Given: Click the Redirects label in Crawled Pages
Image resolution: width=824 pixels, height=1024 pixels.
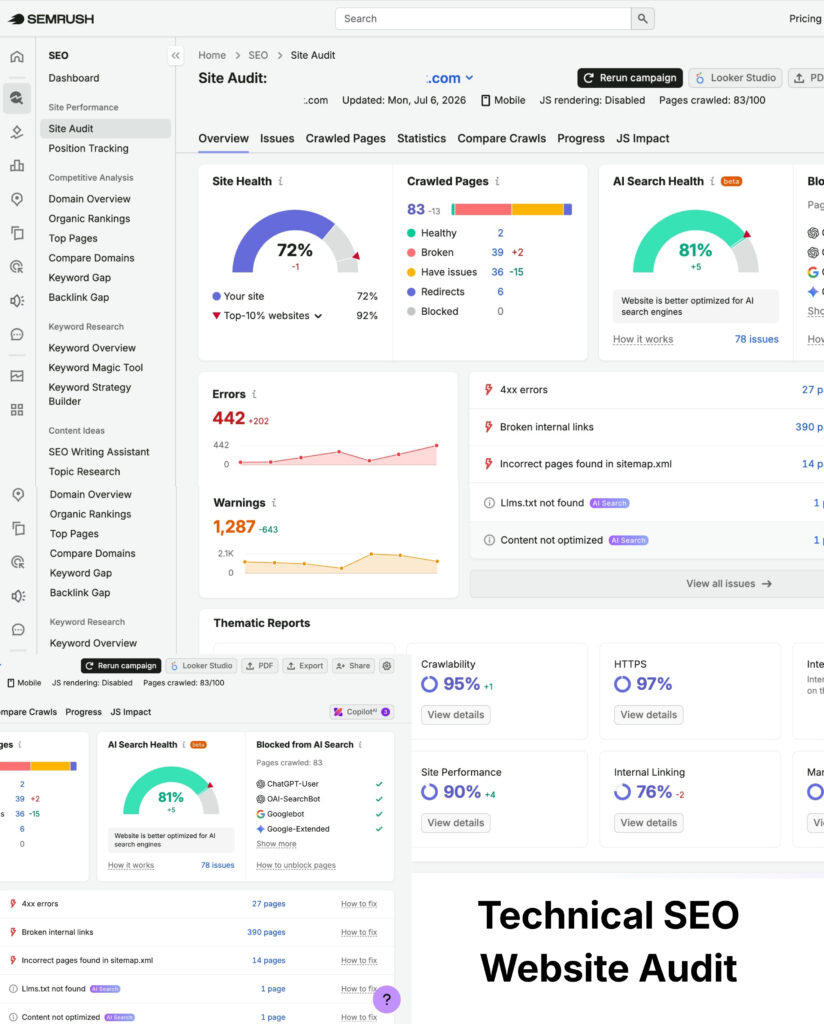Looking at the screenshot, I should 443,292.
